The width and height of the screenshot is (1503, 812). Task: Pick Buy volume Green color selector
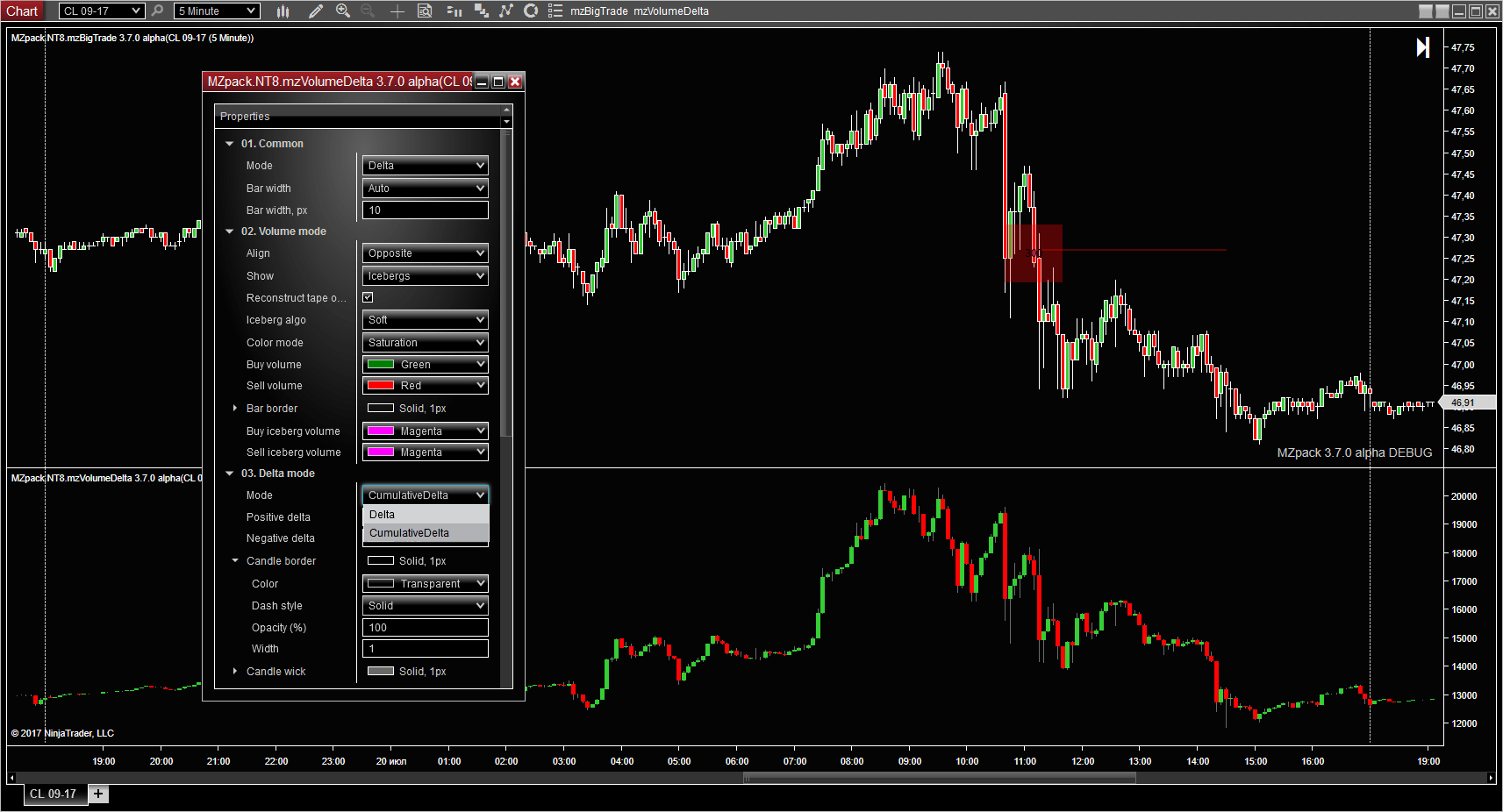(426, 364)
